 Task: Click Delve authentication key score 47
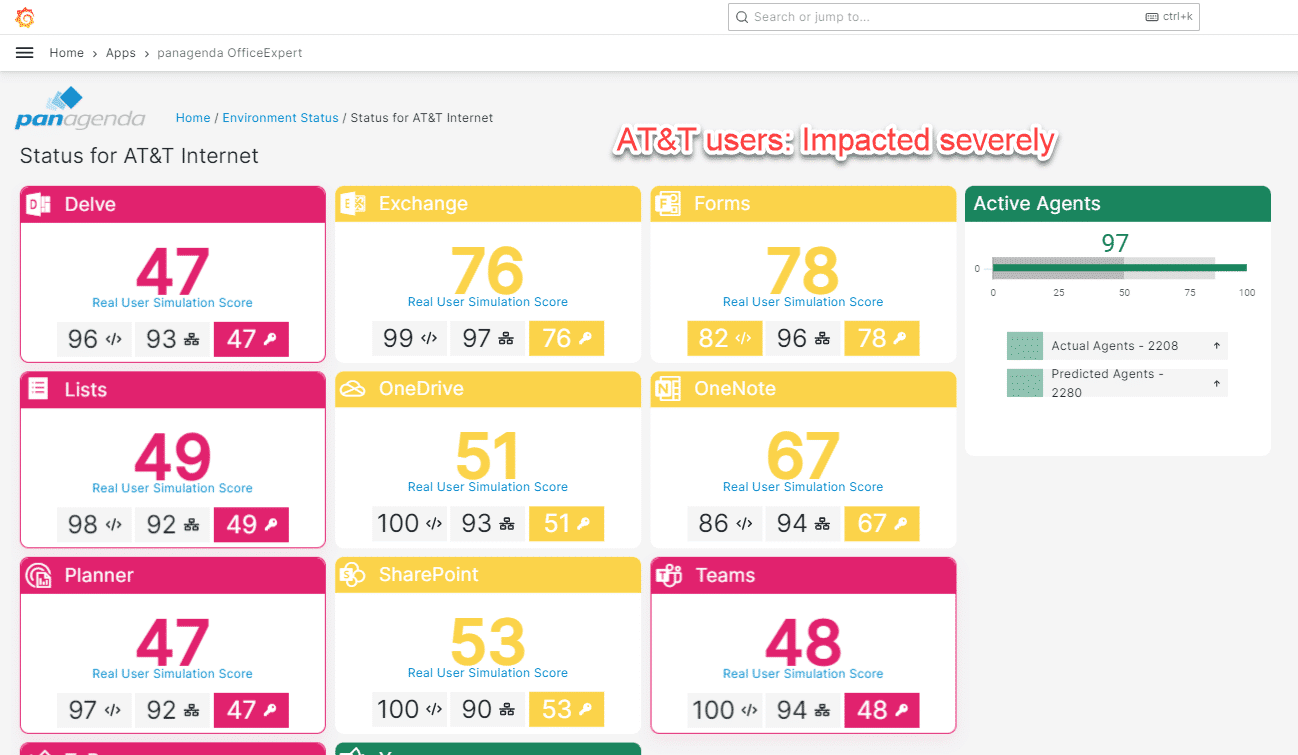coord(251,339)
